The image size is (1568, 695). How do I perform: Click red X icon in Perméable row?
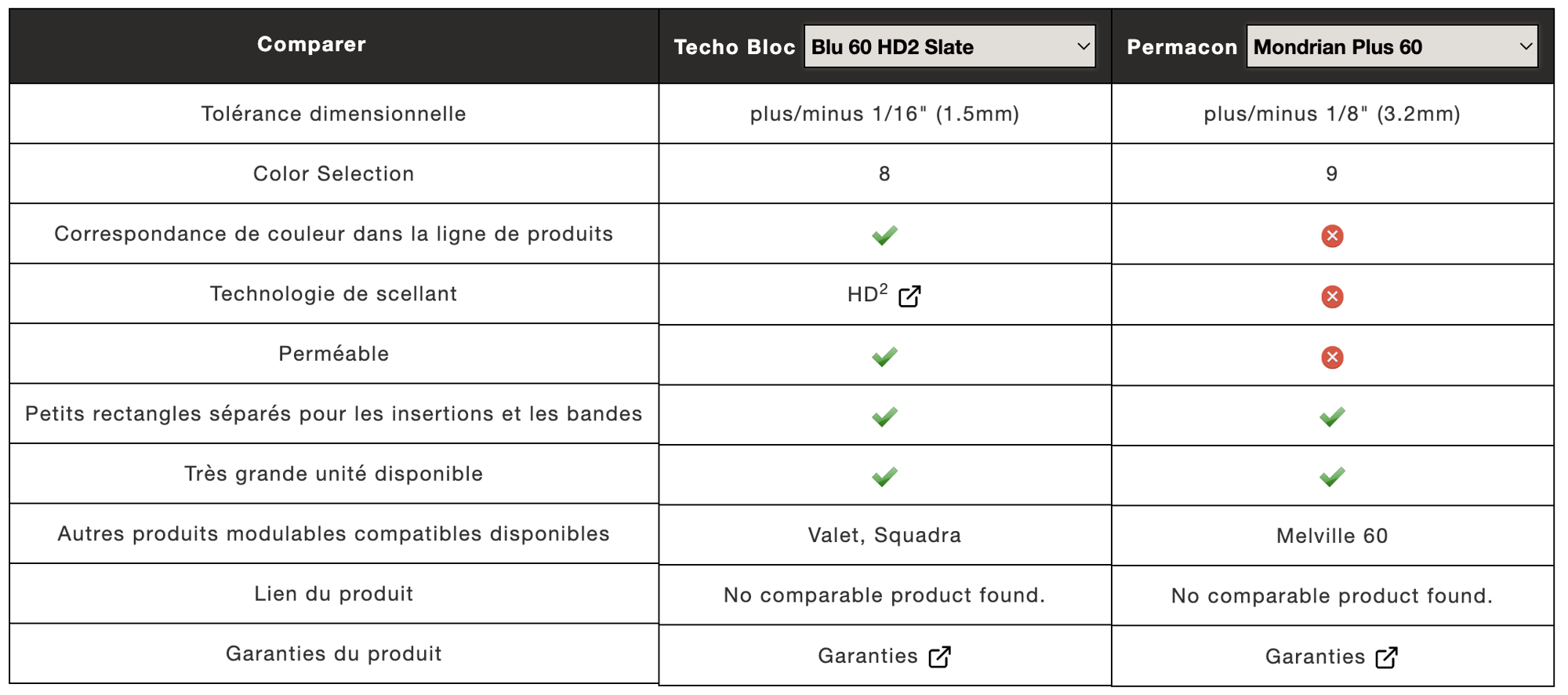(x=1332, y=358)
